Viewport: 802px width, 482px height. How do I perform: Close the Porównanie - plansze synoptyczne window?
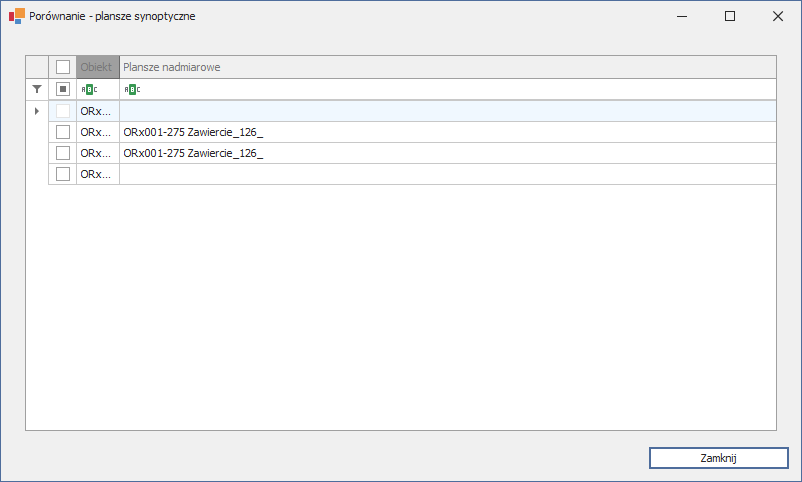[x=778, y=16]
